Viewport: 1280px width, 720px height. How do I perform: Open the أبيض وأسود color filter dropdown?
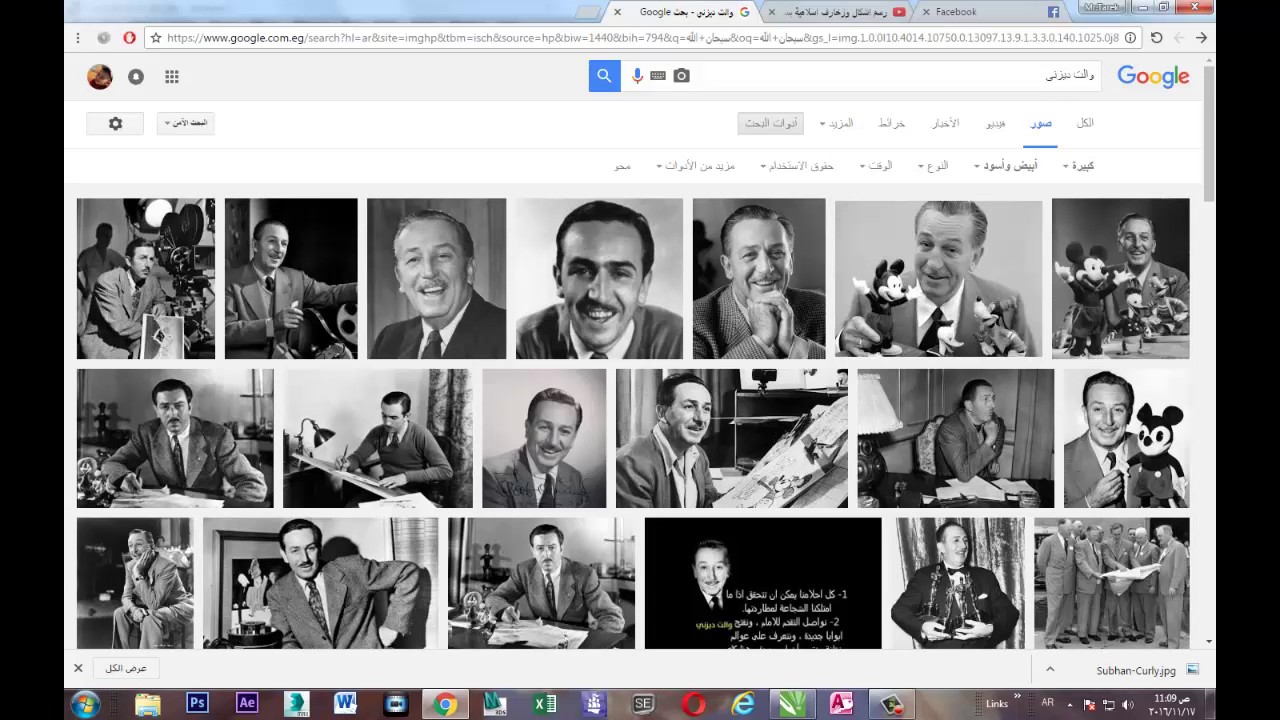point(1006,166)
